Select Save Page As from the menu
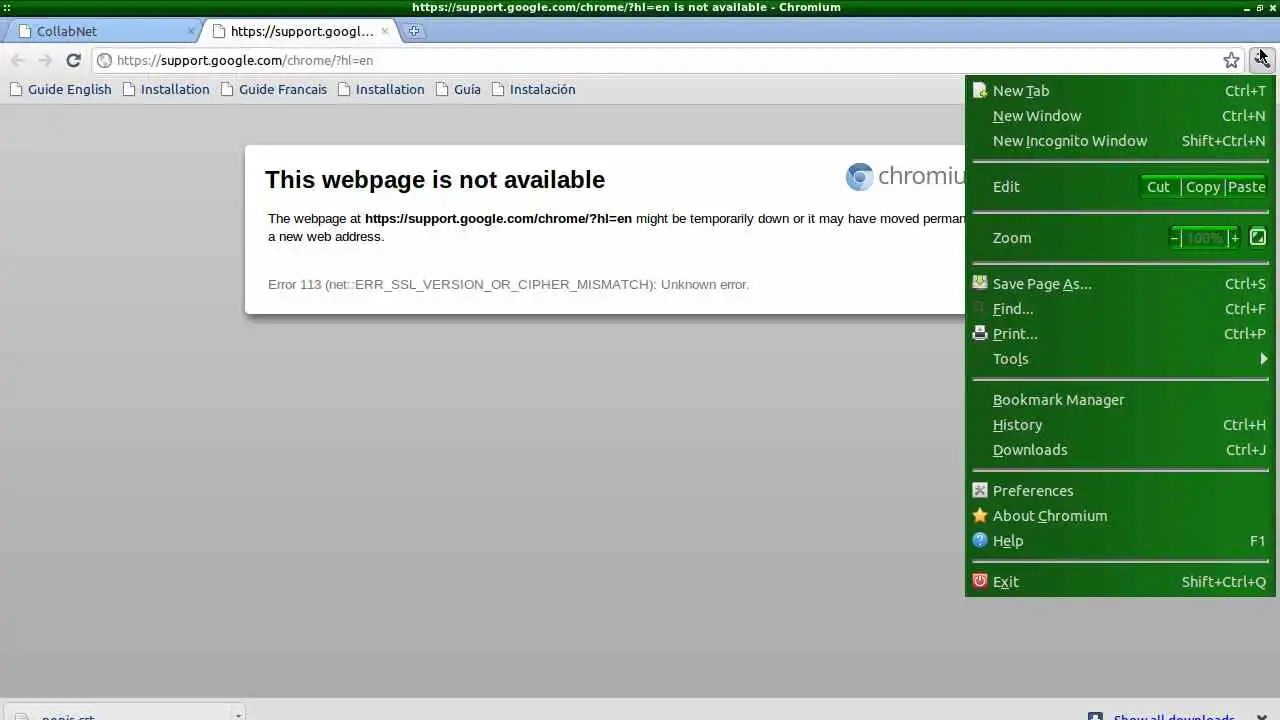1280x720 pixels. pos(1120,284)
